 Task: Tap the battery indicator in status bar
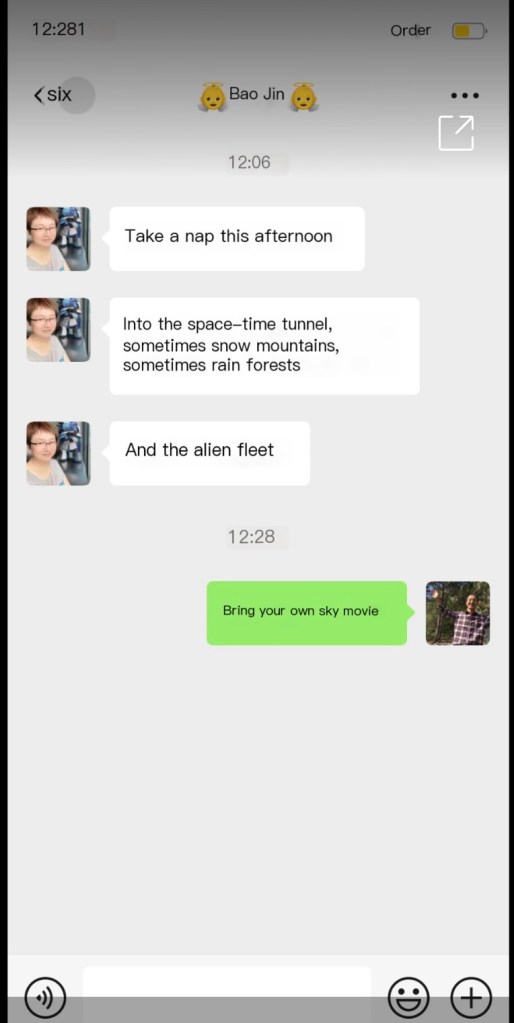point(469,31)
